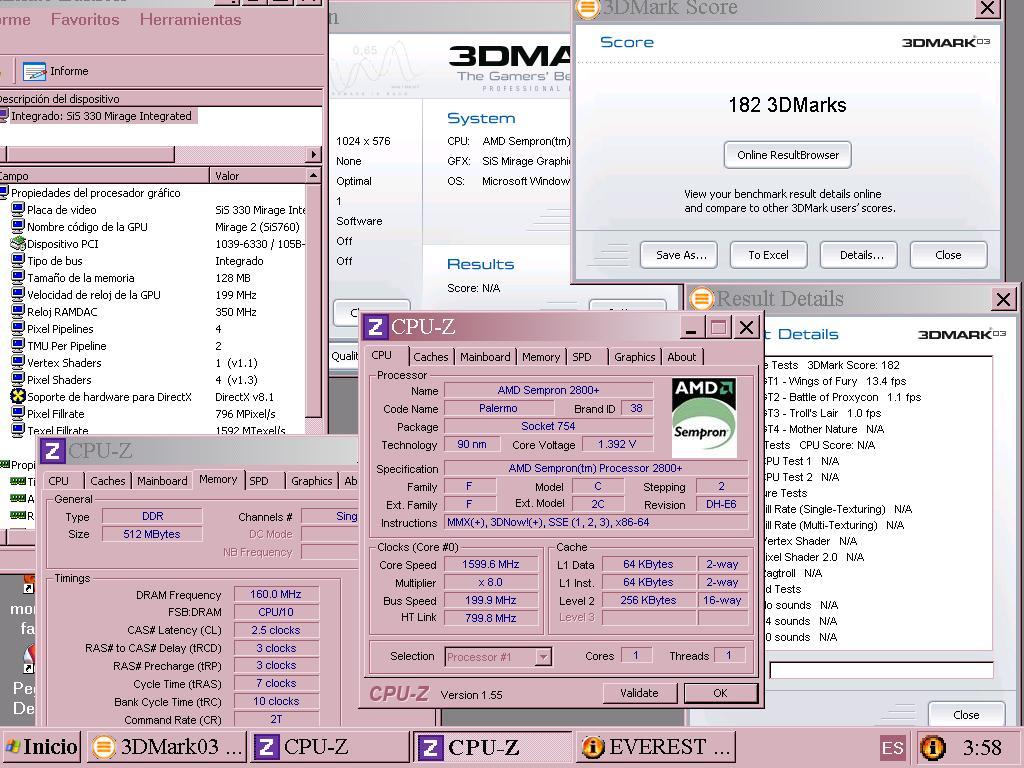Click the Valor column header
Screen dimensions: 1024x768
click(x=257, y=176)
